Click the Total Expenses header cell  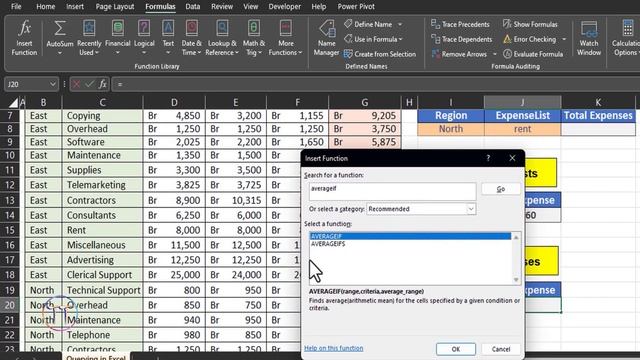pyautogui.click(x=598, y=116)
